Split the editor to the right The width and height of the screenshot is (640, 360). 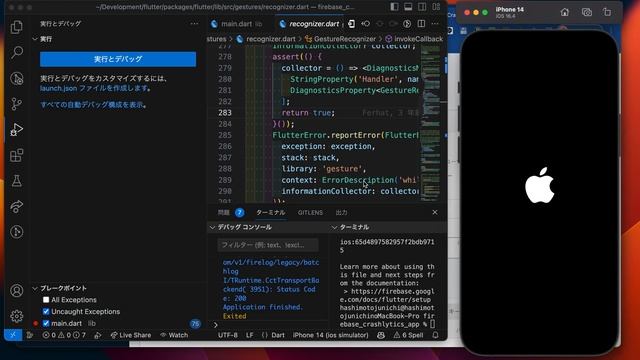pos(421,24)
